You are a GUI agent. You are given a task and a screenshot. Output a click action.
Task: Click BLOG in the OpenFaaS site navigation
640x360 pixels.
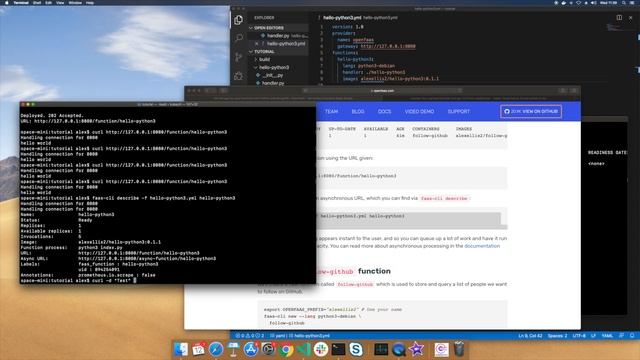click(x=358, y=111)
